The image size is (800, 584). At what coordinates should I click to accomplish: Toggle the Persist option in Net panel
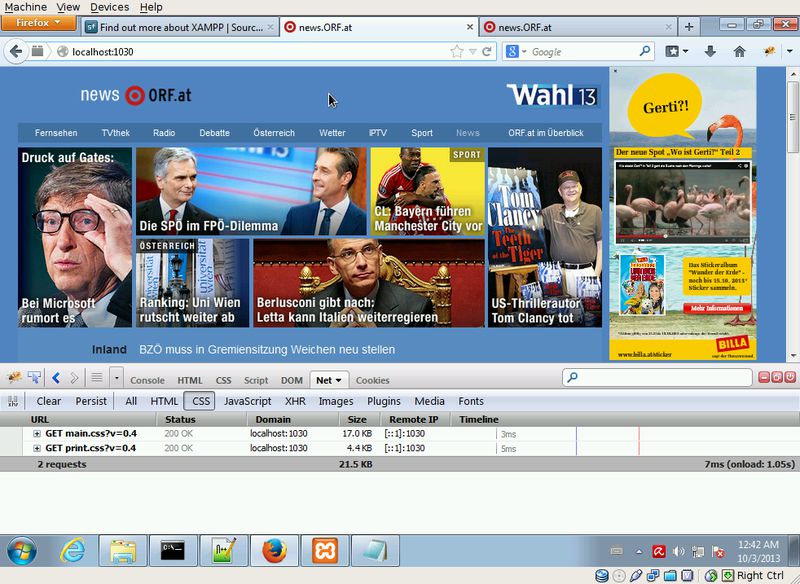[x=91, y=401]
